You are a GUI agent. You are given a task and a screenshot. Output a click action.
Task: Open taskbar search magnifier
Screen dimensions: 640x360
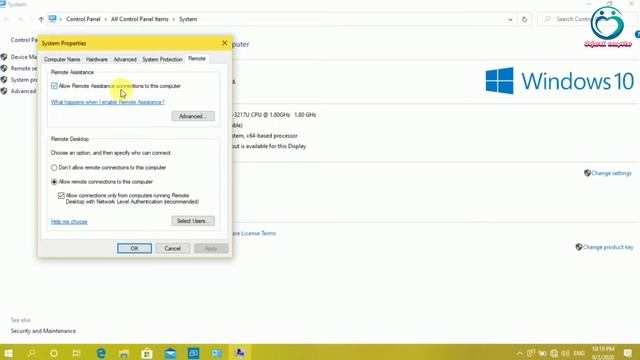(x=31, y=353)
